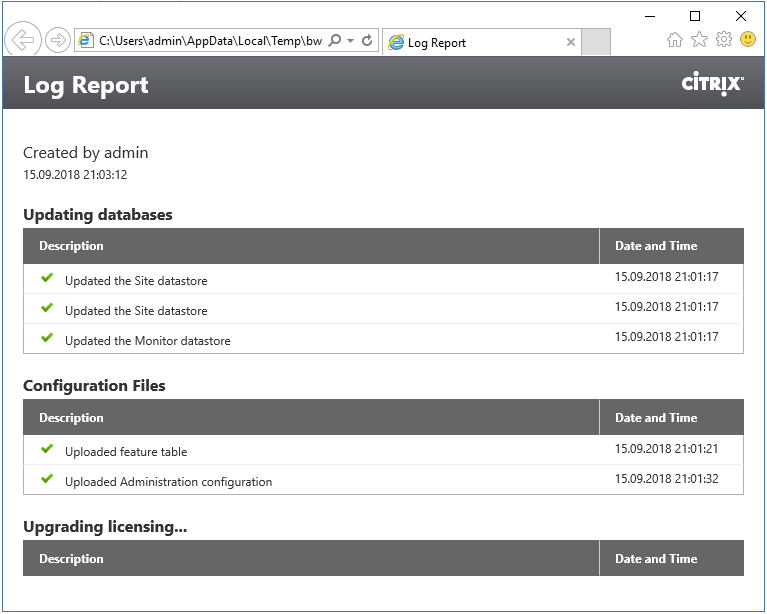
Task: Click checkmark next to Uploaded feature table
Action: 47,449
